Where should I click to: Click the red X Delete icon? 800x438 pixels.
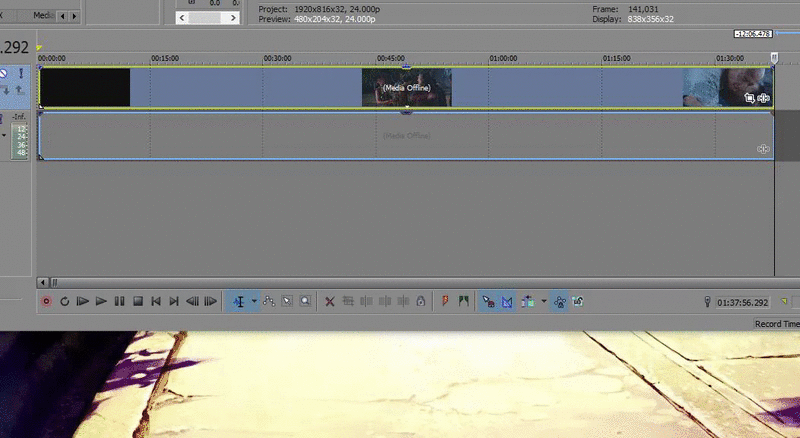[330, 301]
